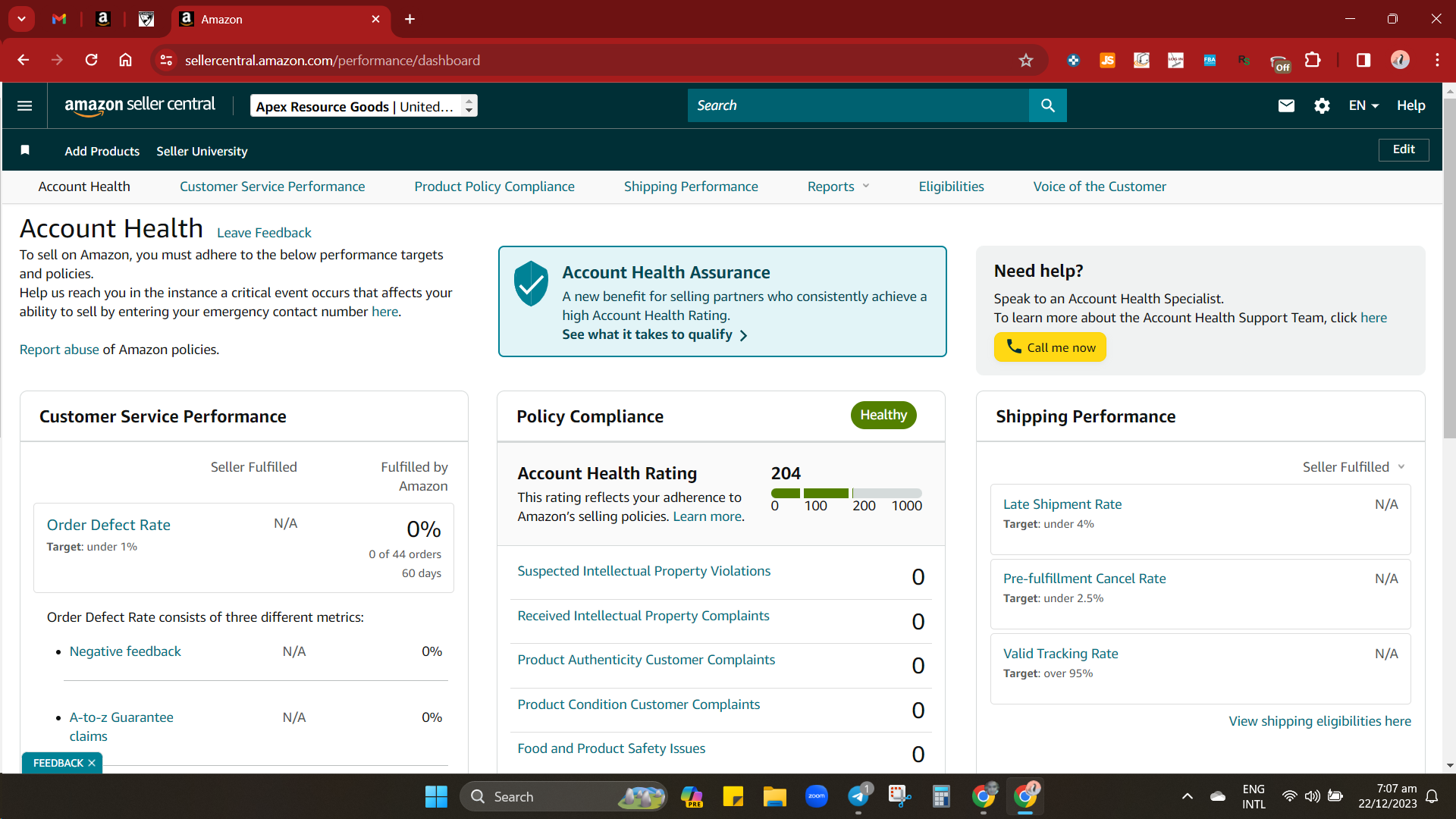Expand the Reports dropdown menu

pos(838,187)
